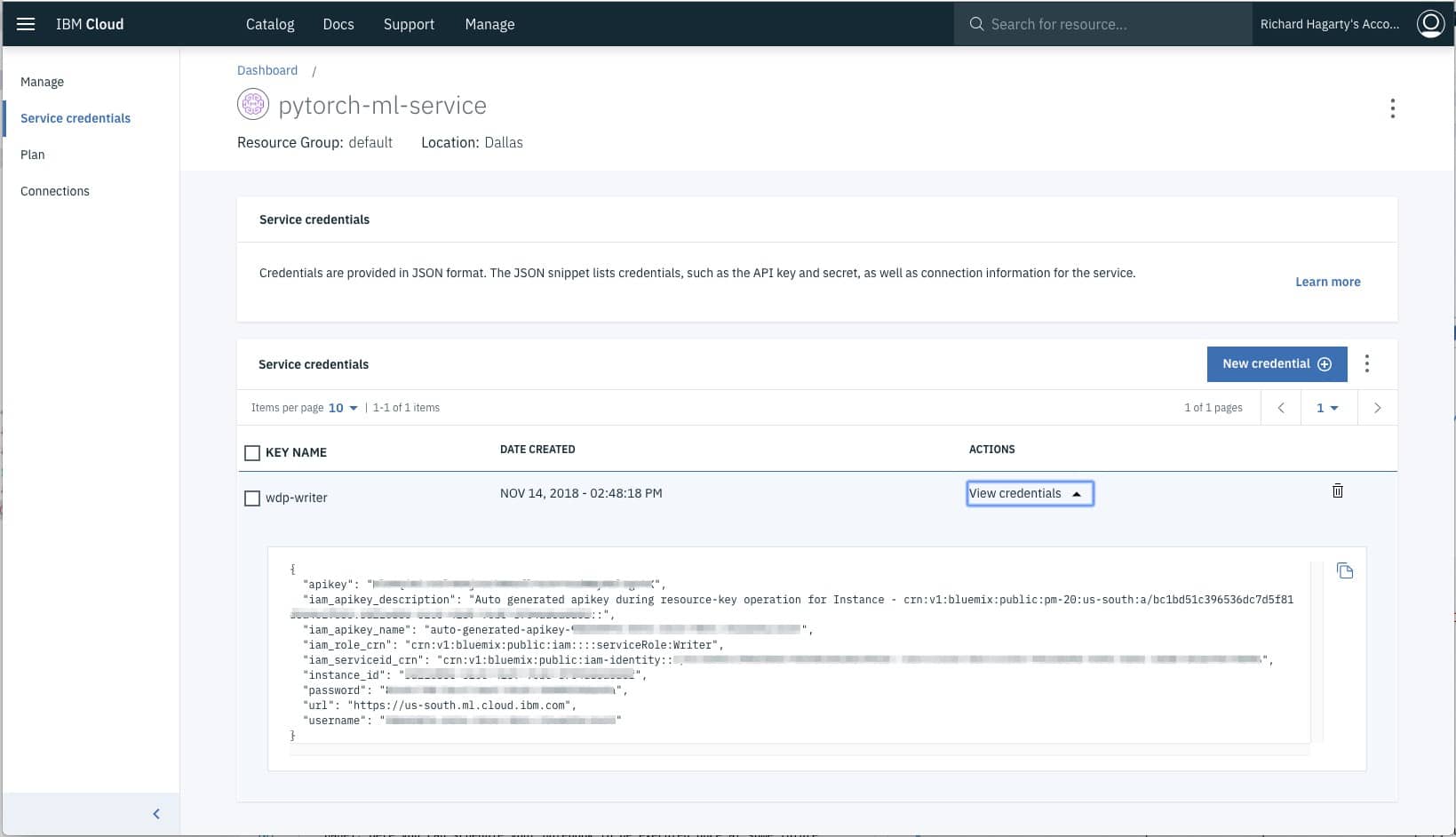This screenshot has width=1456, height=837.
Task: Open the Learn more link
Action: click(x=1327, y=282)
